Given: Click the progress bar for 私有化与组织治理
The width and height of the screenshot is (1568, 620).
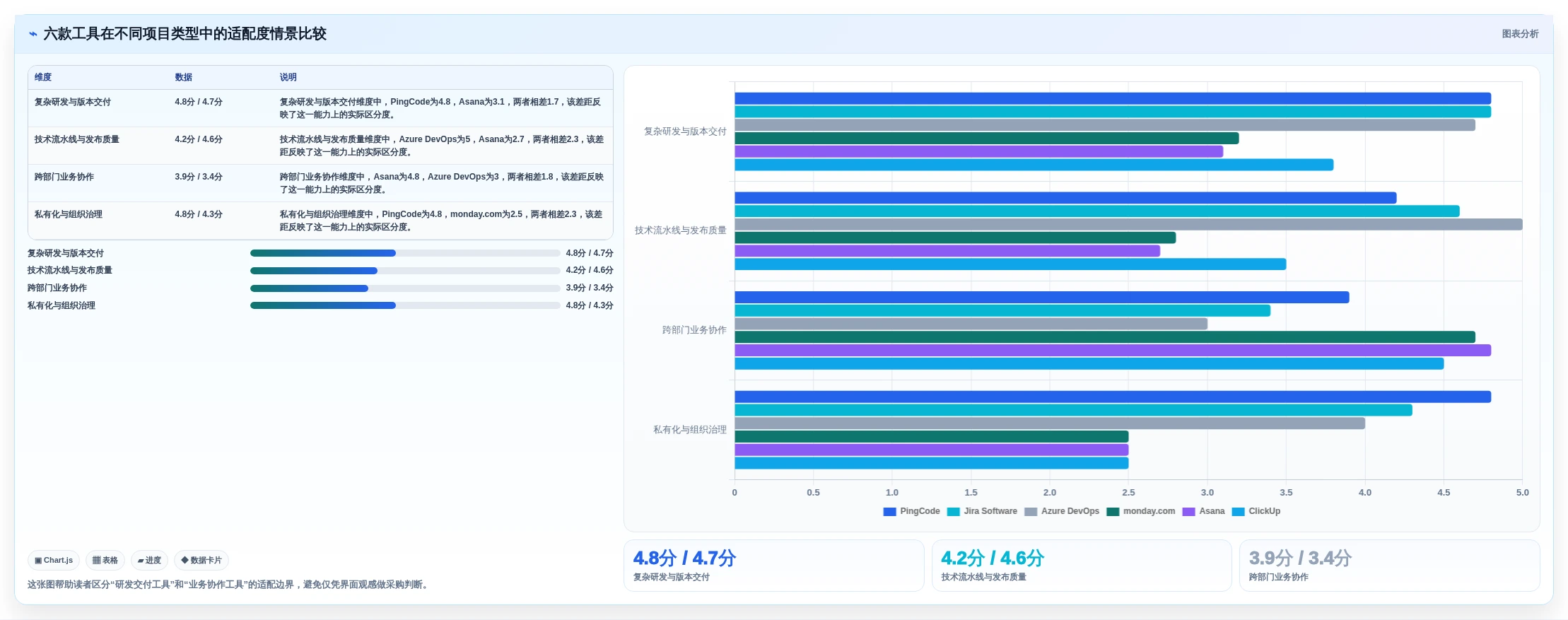Looking at the screenshot, I should pyautogui.click(x=405, y=305).
